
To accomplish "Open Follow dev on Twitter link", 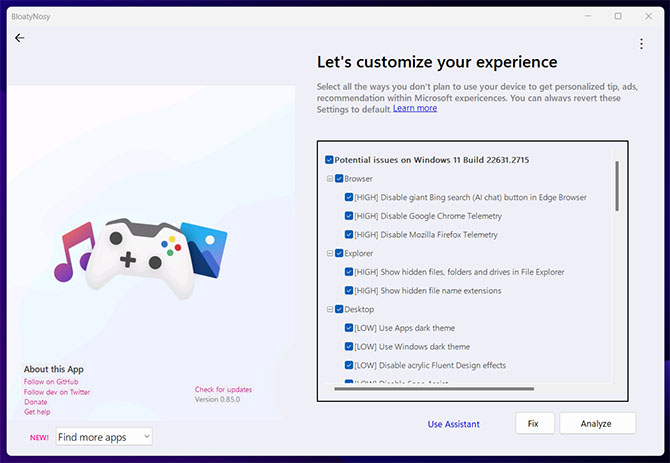I will (57, 392).
